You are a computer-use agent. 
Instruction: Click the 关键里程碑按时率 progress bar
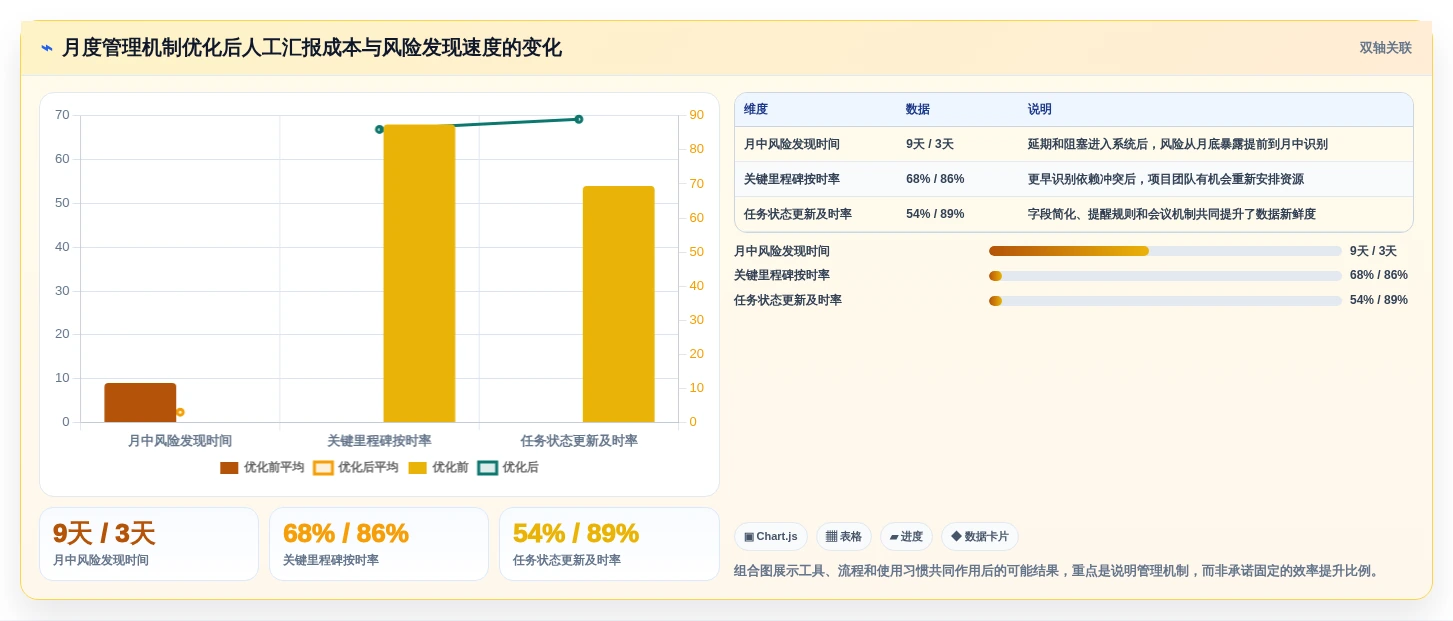[1165, 276]
